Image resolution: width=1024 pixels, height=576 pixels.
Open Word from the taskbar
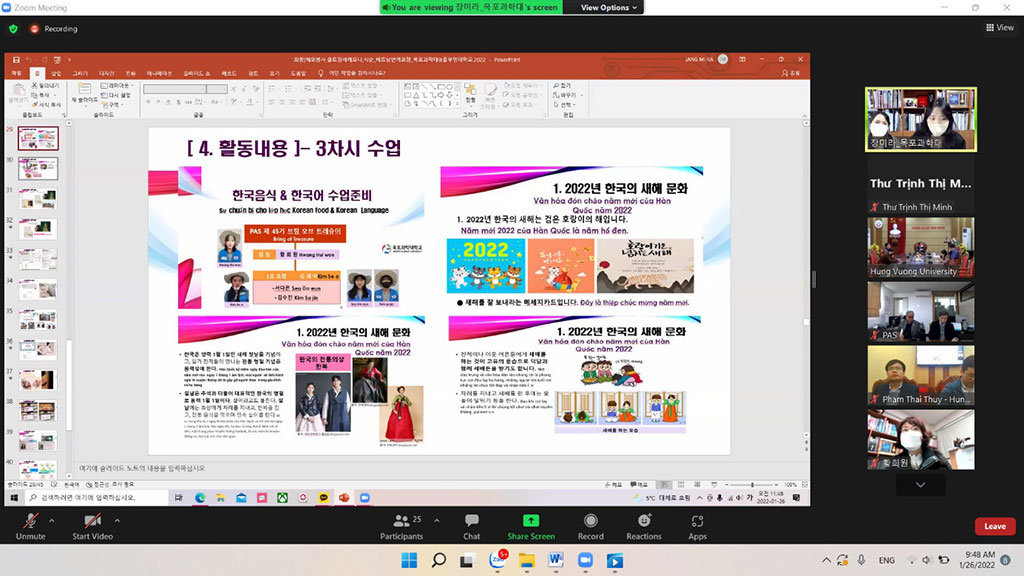(556, 560)
